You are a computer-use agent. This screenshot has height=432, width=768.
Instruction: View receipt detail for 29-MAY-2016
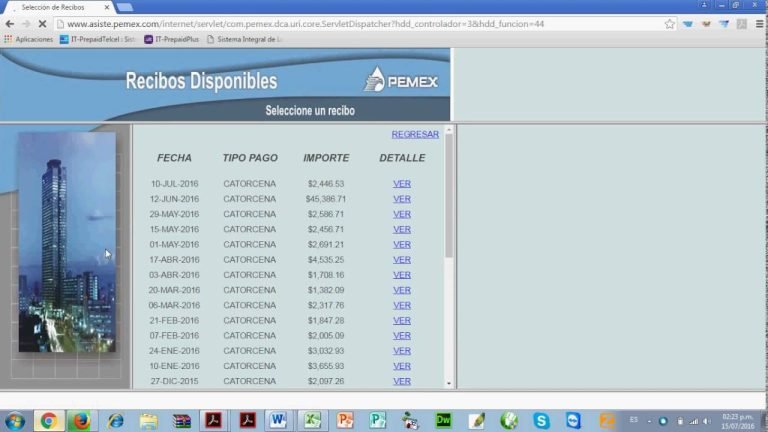click(402, 214)
